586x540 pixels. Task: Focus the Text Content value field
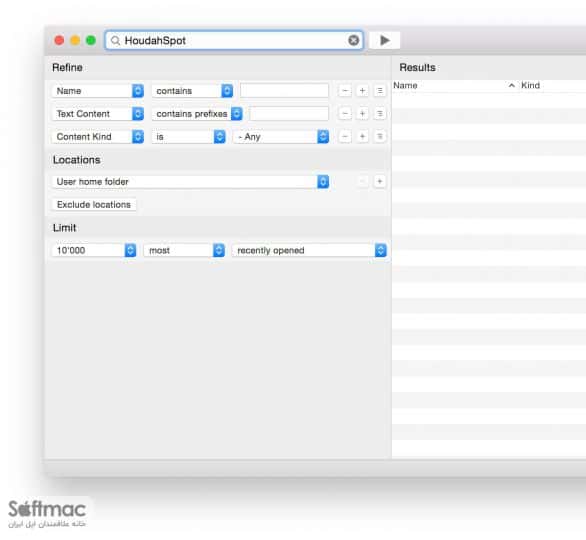[289, 114]
